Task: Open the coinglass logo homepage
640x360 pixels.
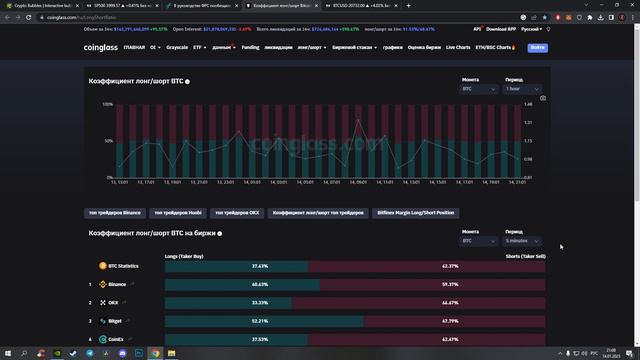Action: click(x=100, y=48)
